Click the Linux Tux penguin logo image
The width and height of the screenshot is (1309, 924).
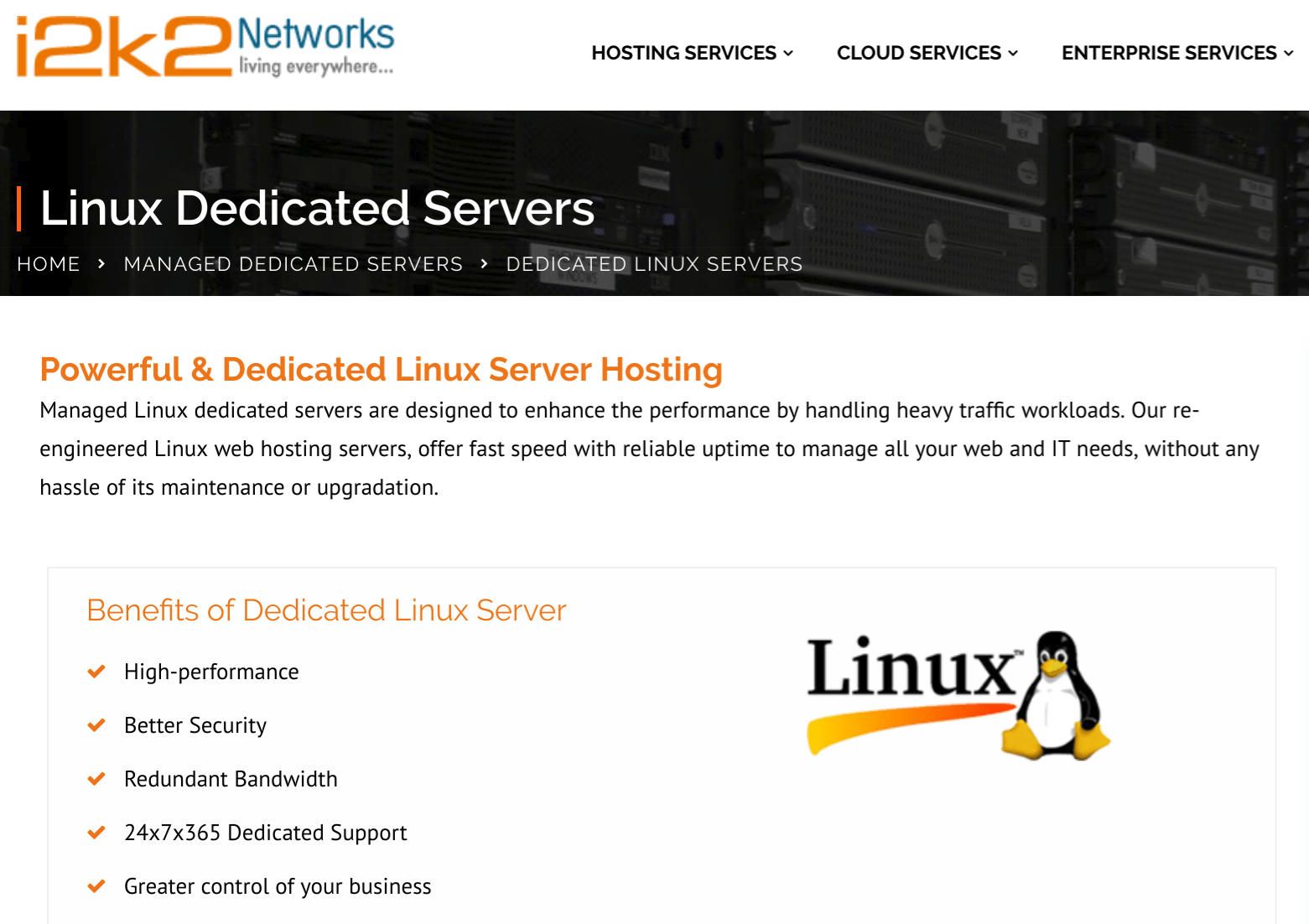point(958,696)
